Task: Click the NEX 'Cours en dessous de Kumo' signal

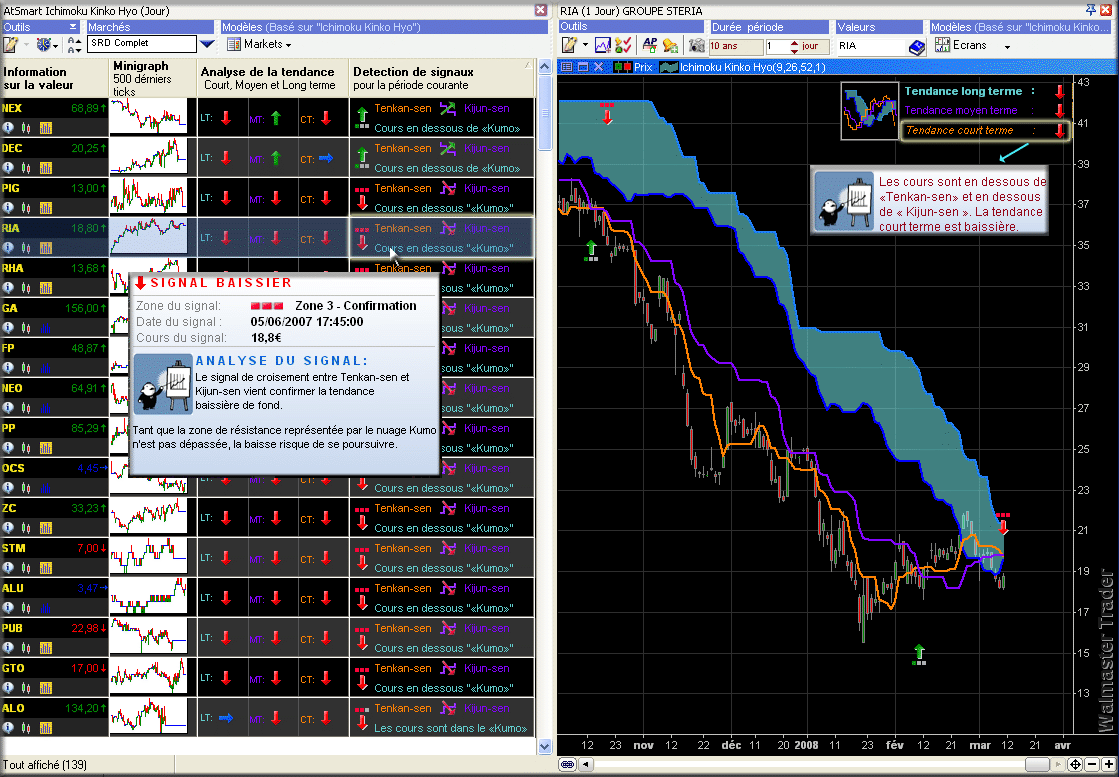Action: click(x=447, y=128)
